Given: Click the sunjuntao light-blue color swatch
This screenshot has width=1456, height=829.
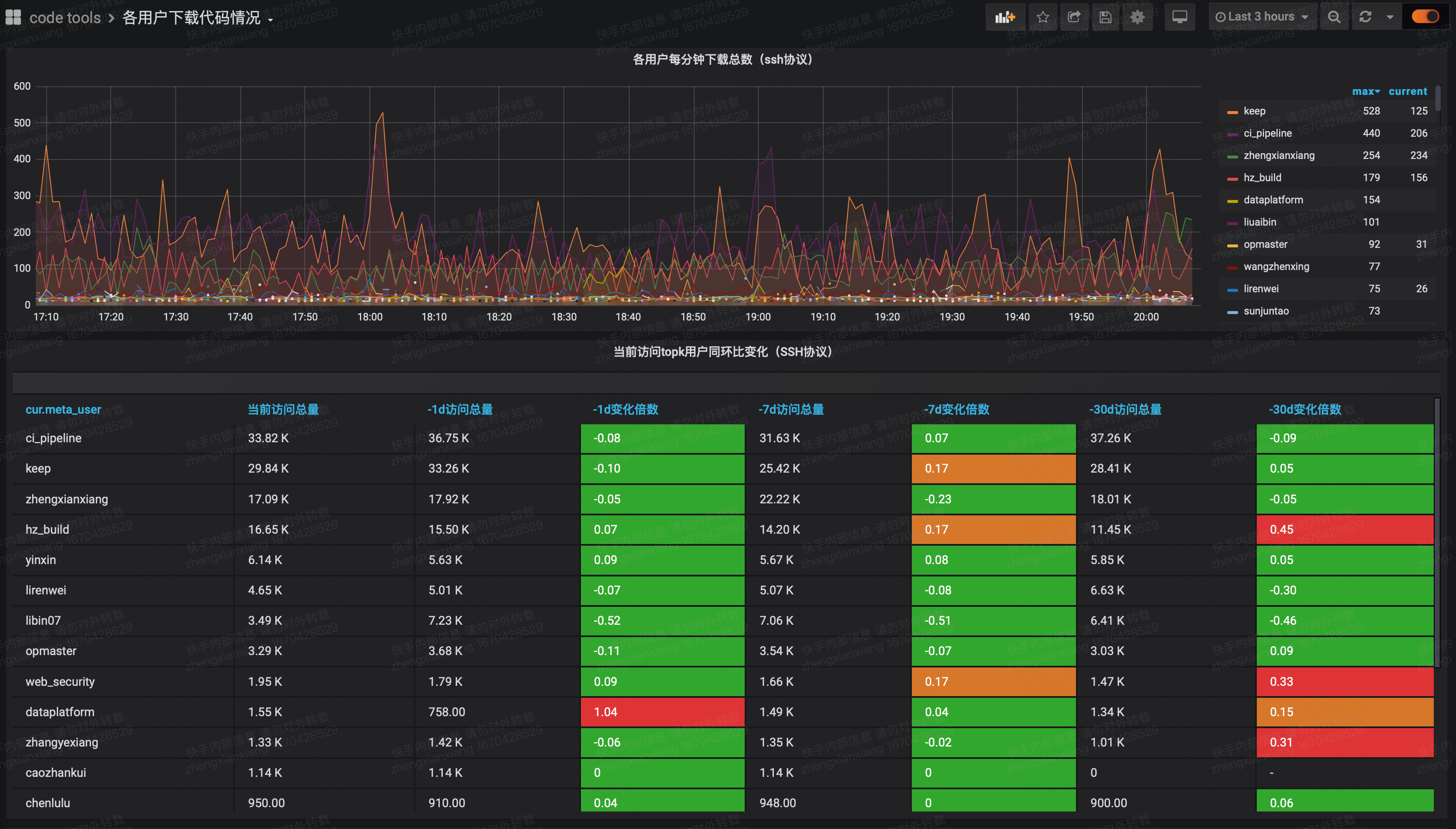Looking at the screenshot, I should click(1232, 312).
